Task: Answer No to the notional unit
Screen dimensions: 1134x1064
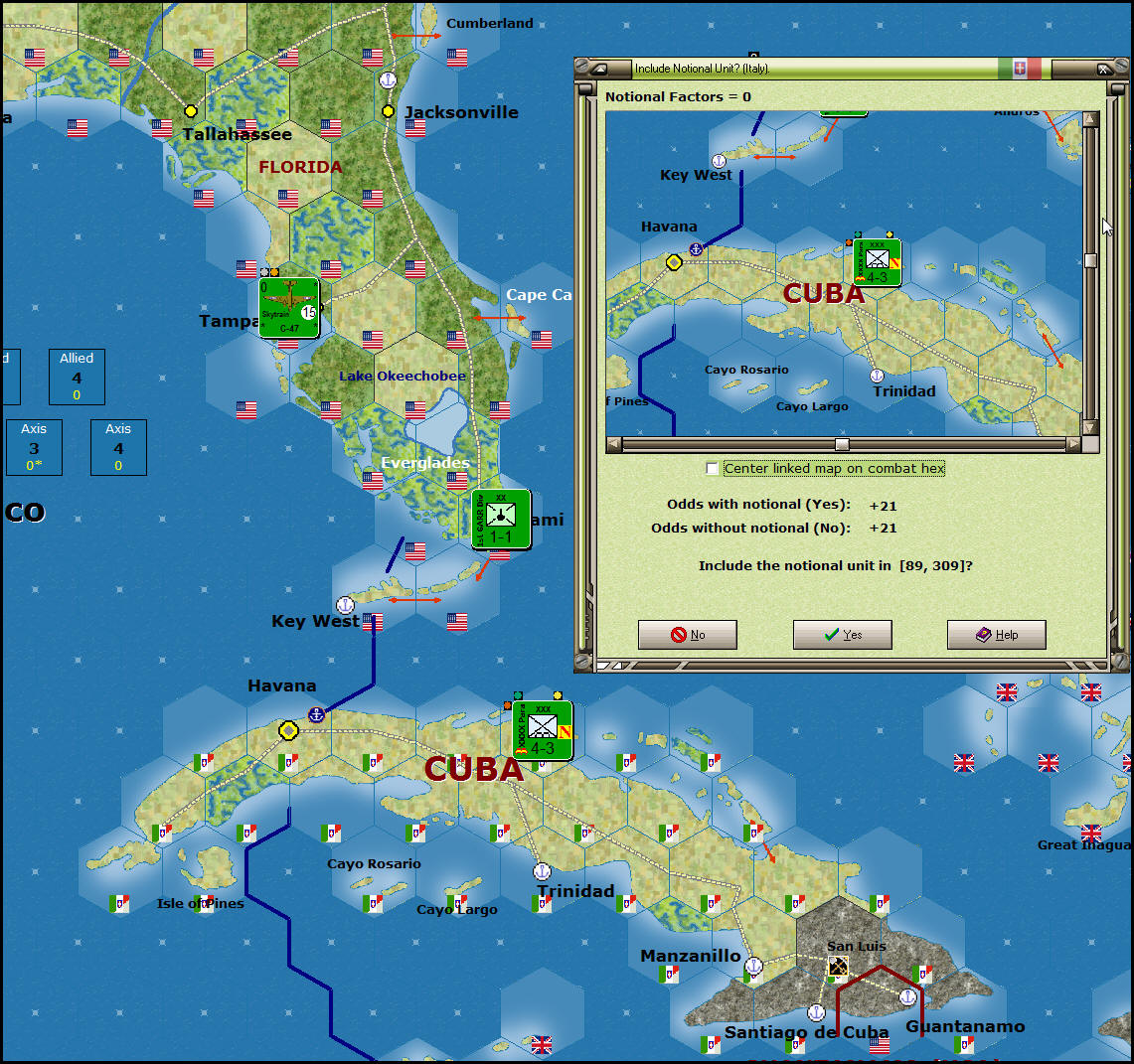Action: [687, 635]
